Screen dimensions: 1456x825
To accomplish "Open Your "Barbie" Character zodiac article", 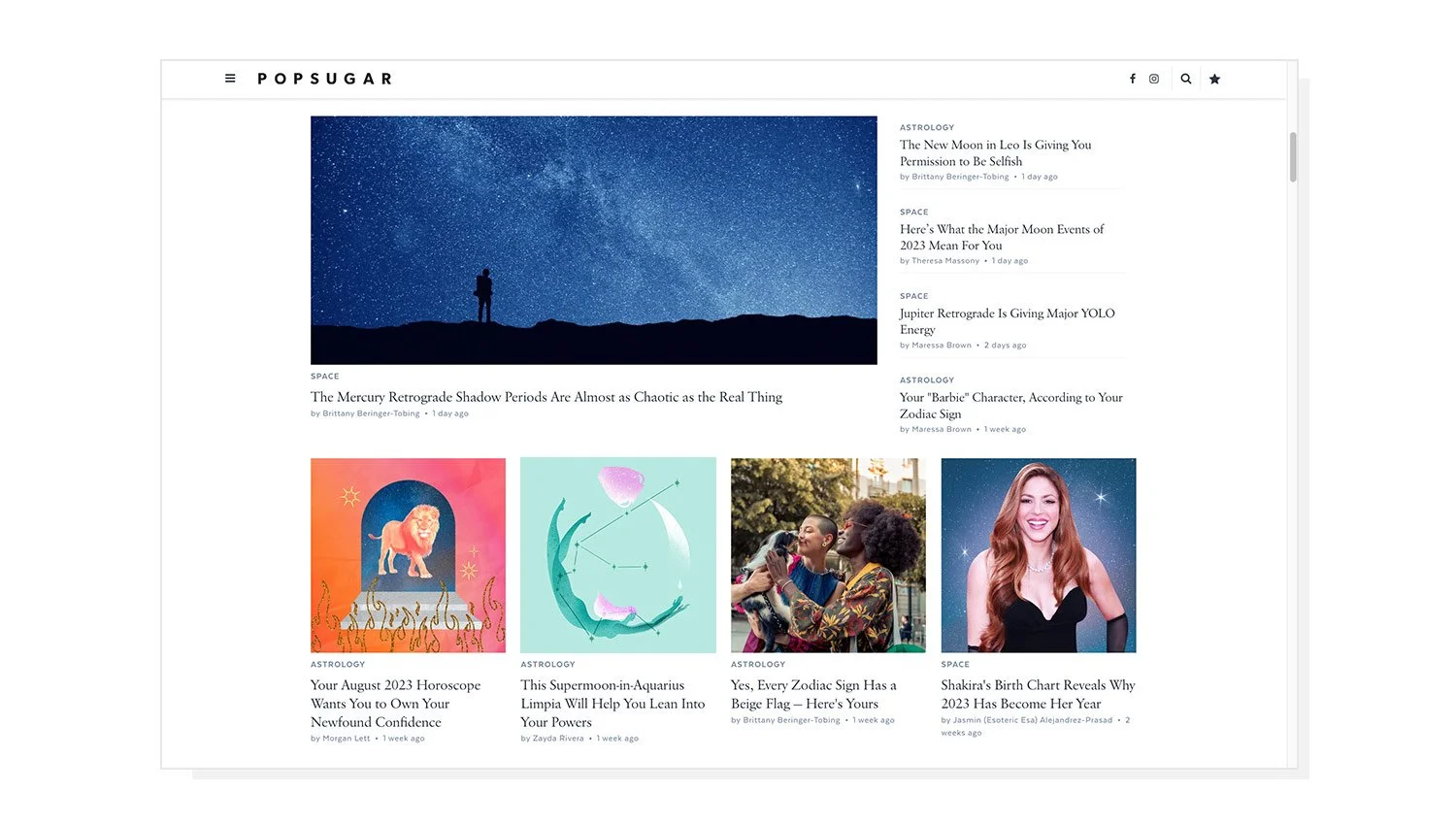I will point(1011,406).
